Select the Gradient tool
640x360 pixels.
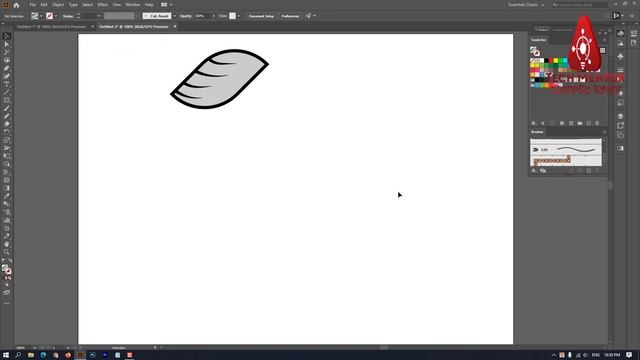(x=7, y=188)
